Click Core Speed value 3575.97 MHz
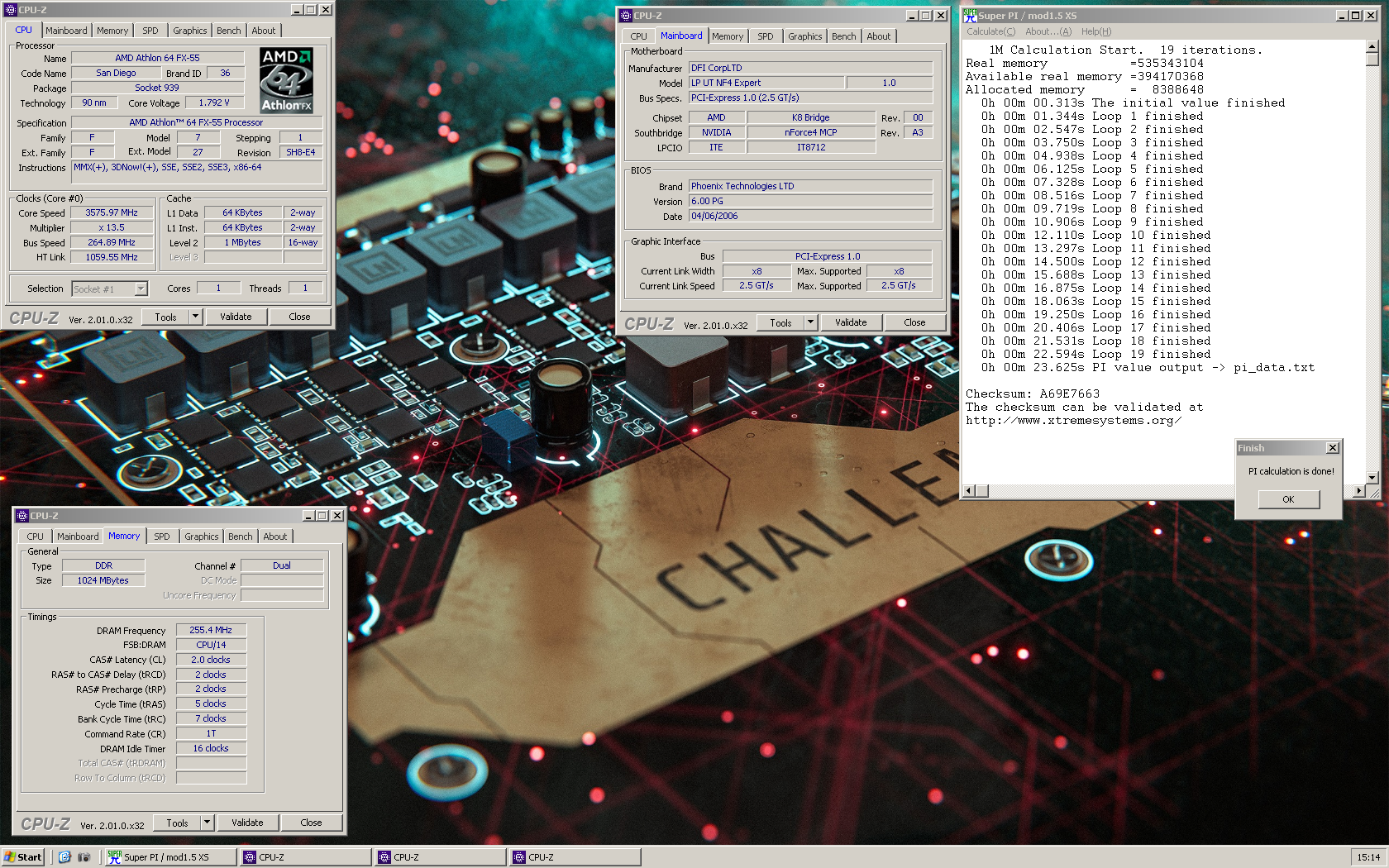Screen dimensions: 1389x868 pyautogui.click(x=112, y=212)
